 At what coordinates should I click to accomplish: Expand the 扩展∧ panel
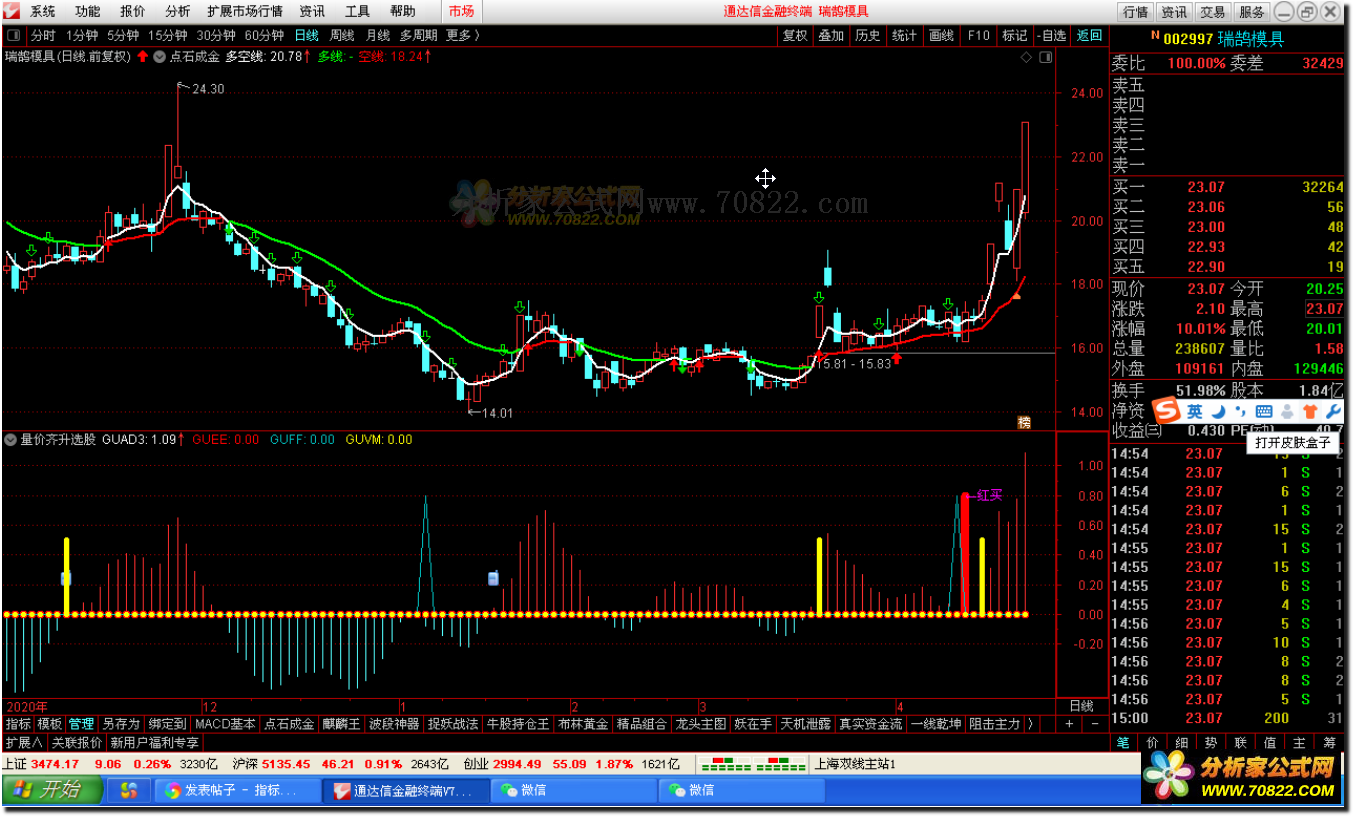click(x=24, y=743)
